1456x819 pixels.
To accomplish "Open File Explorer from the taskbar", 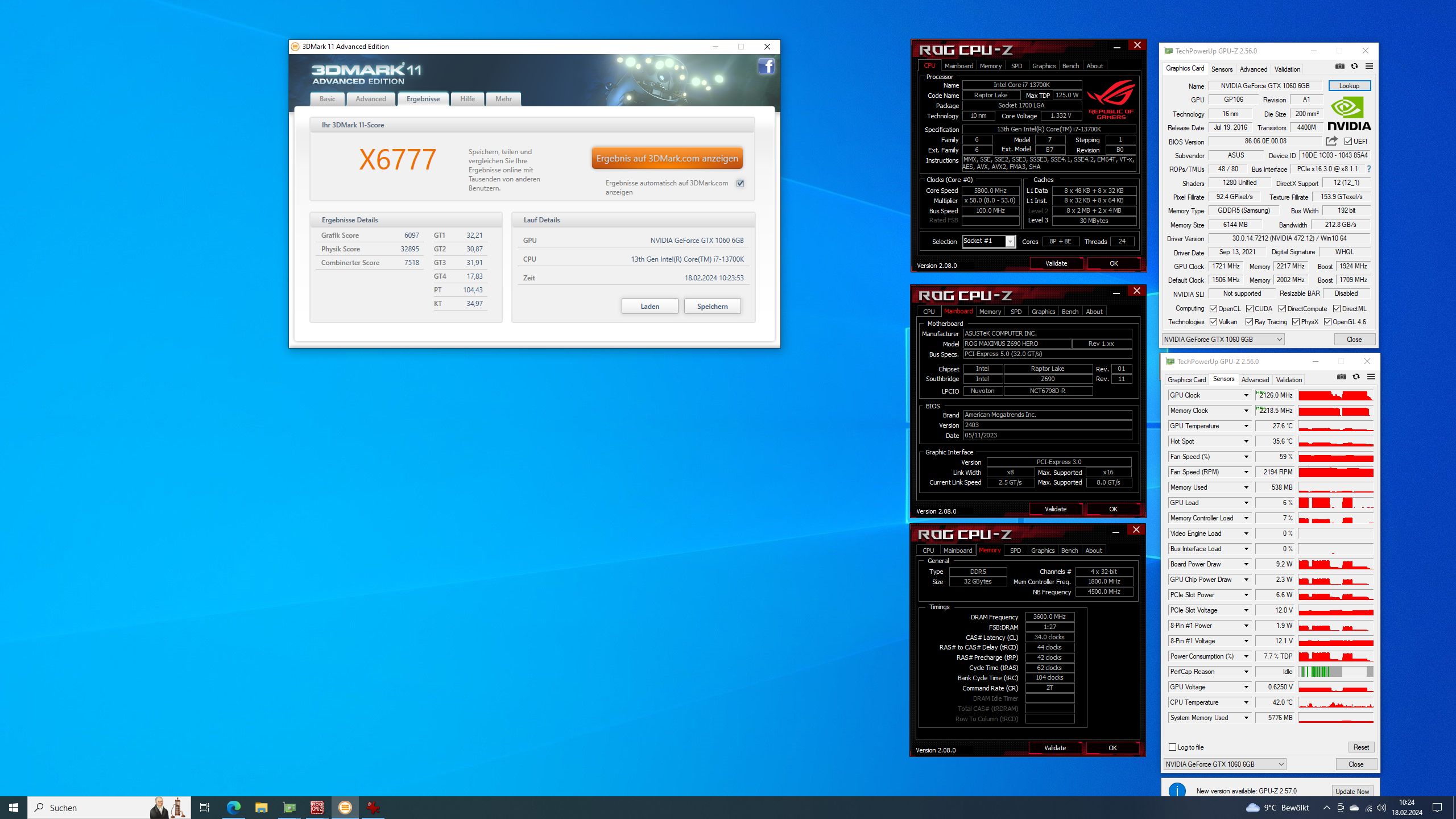I will pyautogui.click(x=261, y=808).
